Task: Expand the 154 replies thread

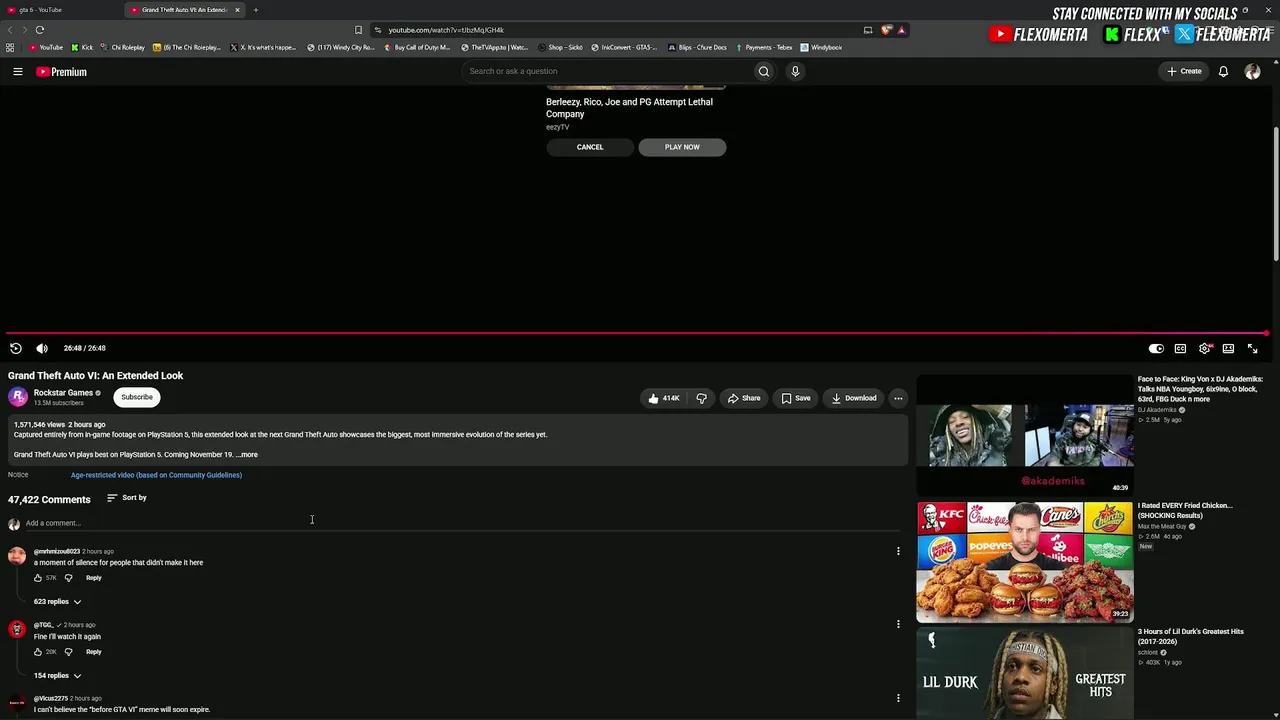Action: (x=57, y=676)
